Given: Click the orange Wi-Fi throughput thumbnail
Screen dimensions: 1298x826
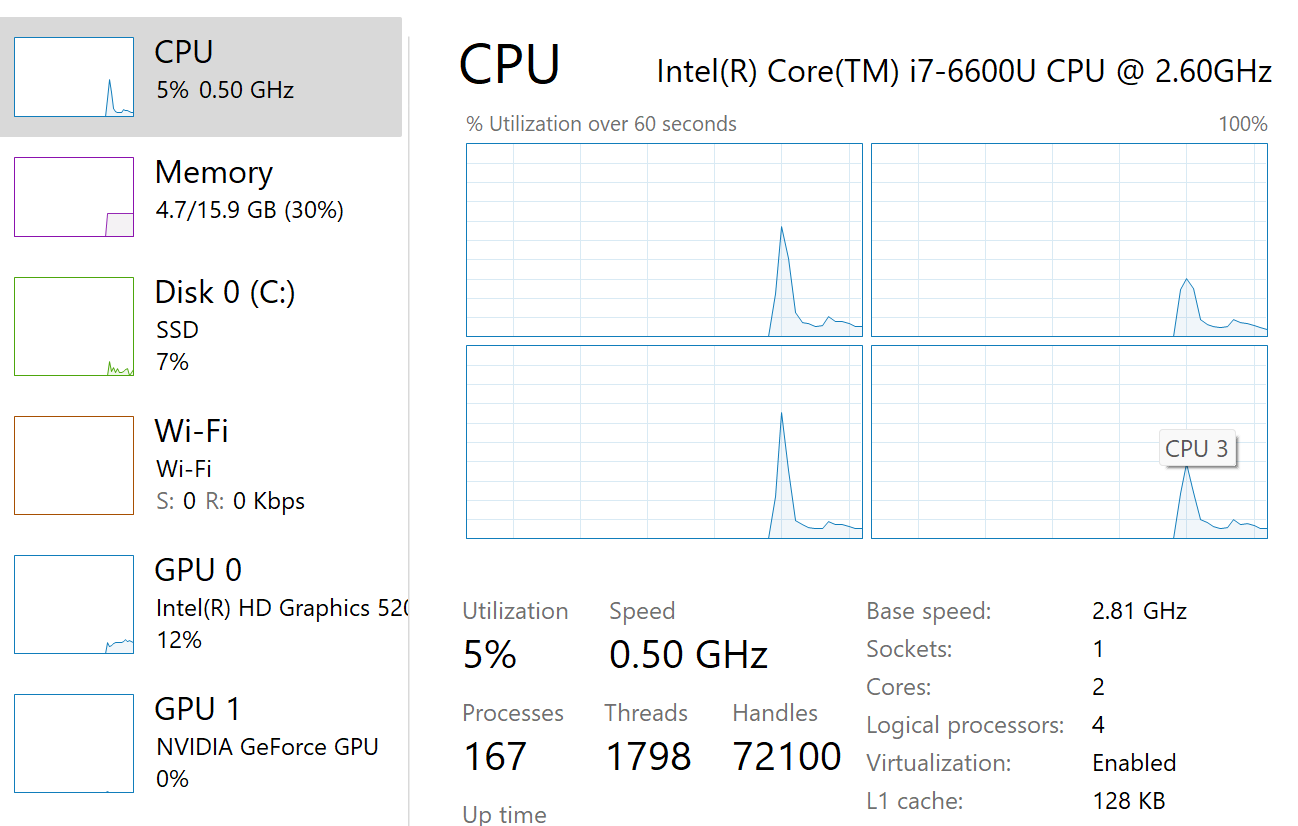Looking at the screenshot, I should pyautogui.click(x=74, y=465).
